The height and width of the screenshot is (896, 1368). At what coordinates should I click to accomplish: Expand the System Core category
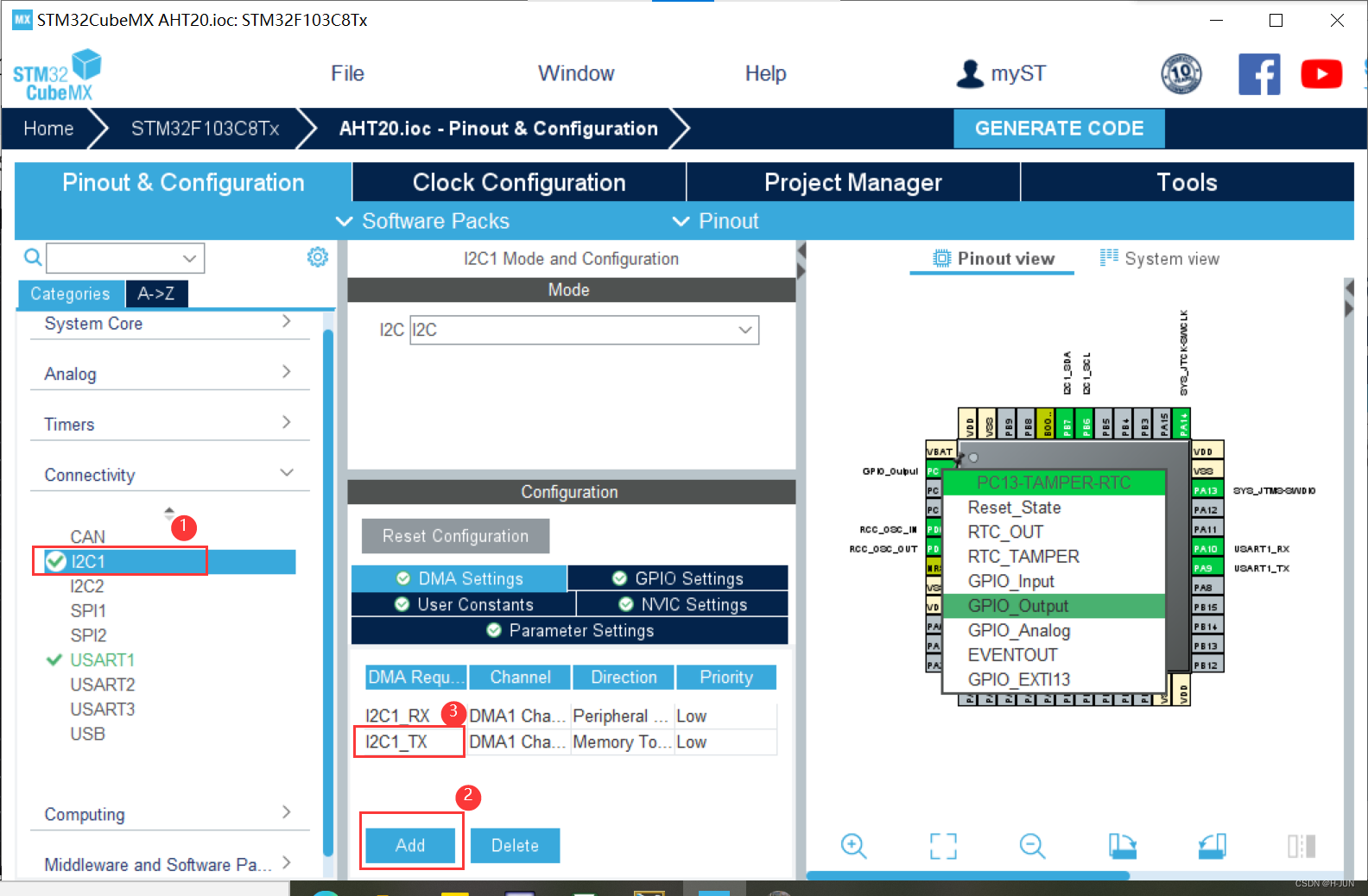click(x=169, y=324)
